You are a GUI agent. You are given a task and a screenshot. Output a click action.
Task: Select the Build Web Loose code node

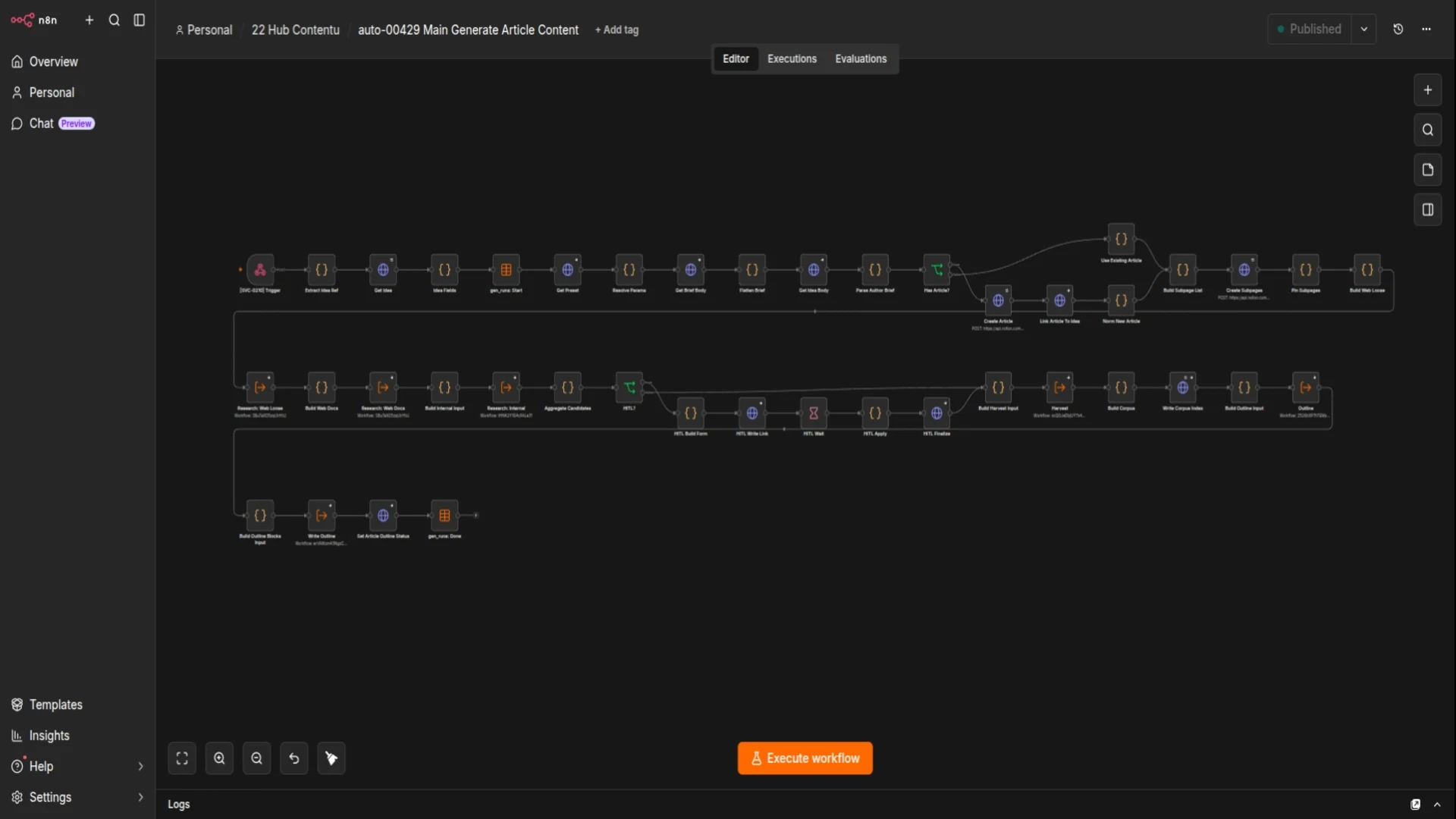(x=1367, y=270)
